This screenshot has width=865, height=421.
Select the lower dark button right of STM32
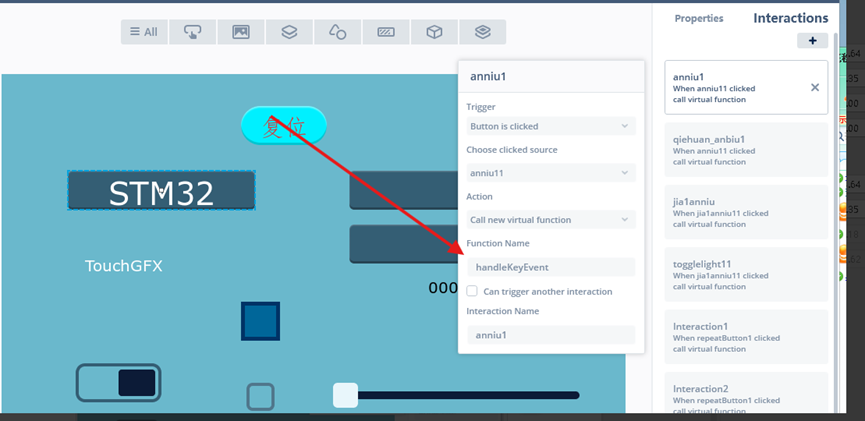pyautogui.click(x=404, y=244)
